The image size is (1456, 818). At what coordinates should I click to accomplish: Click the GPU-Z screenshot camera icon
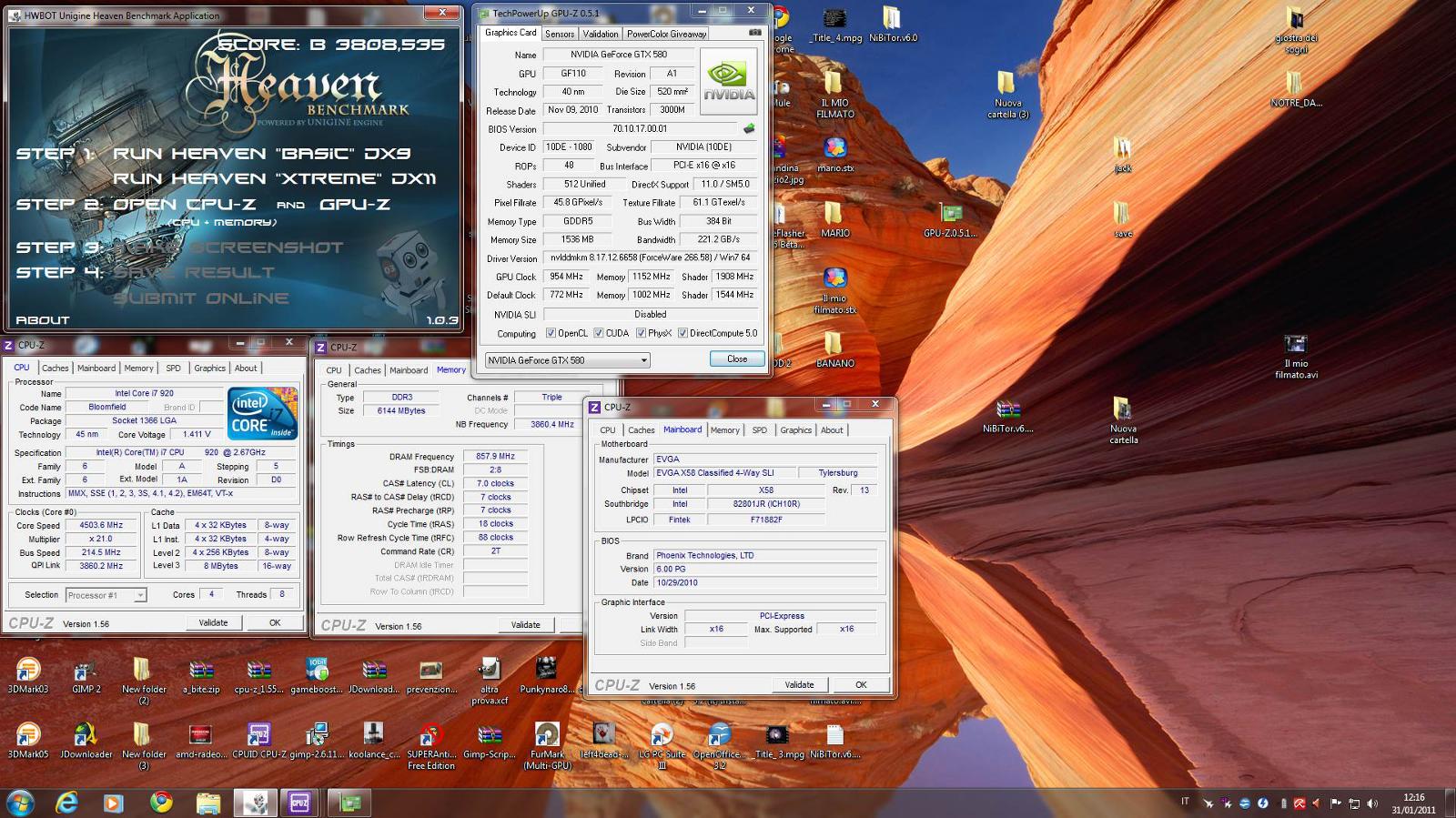click(754, 33)
